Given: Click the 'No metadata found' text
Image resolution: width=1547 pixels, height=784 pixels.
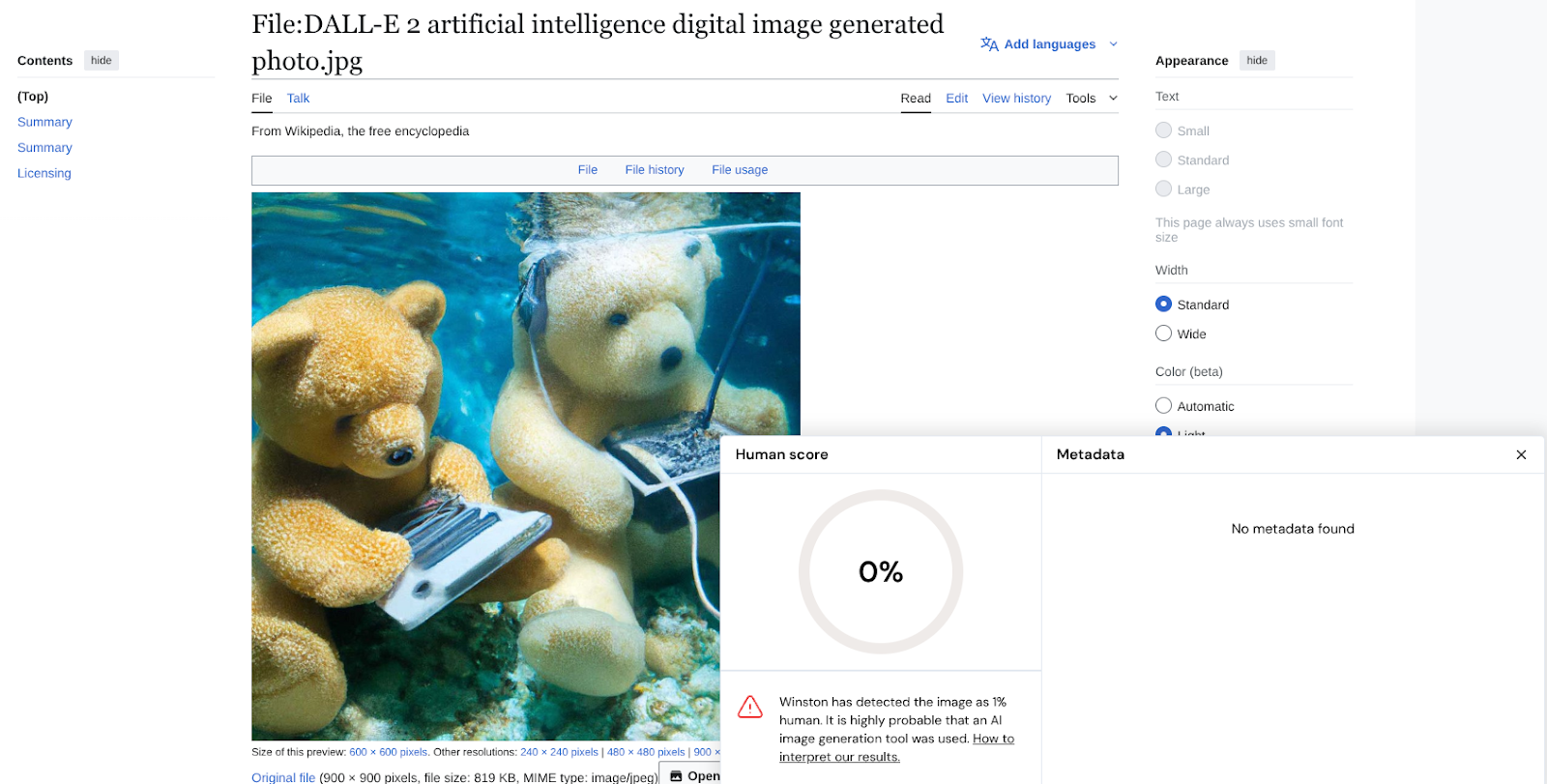Looking at the screenshot, I should 1293,529.
